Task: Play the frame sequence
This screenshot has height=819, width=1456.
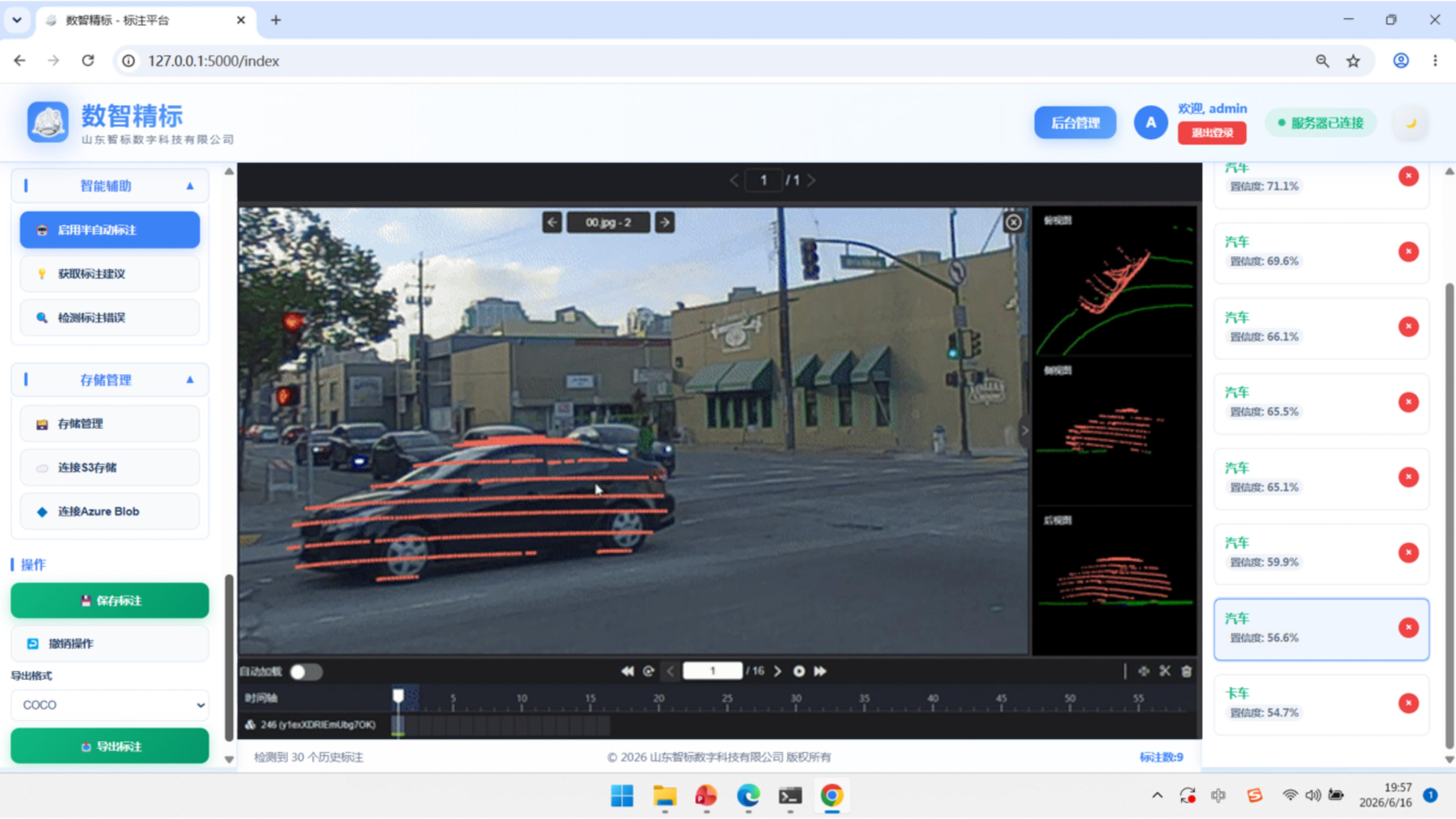Action: 799,672
